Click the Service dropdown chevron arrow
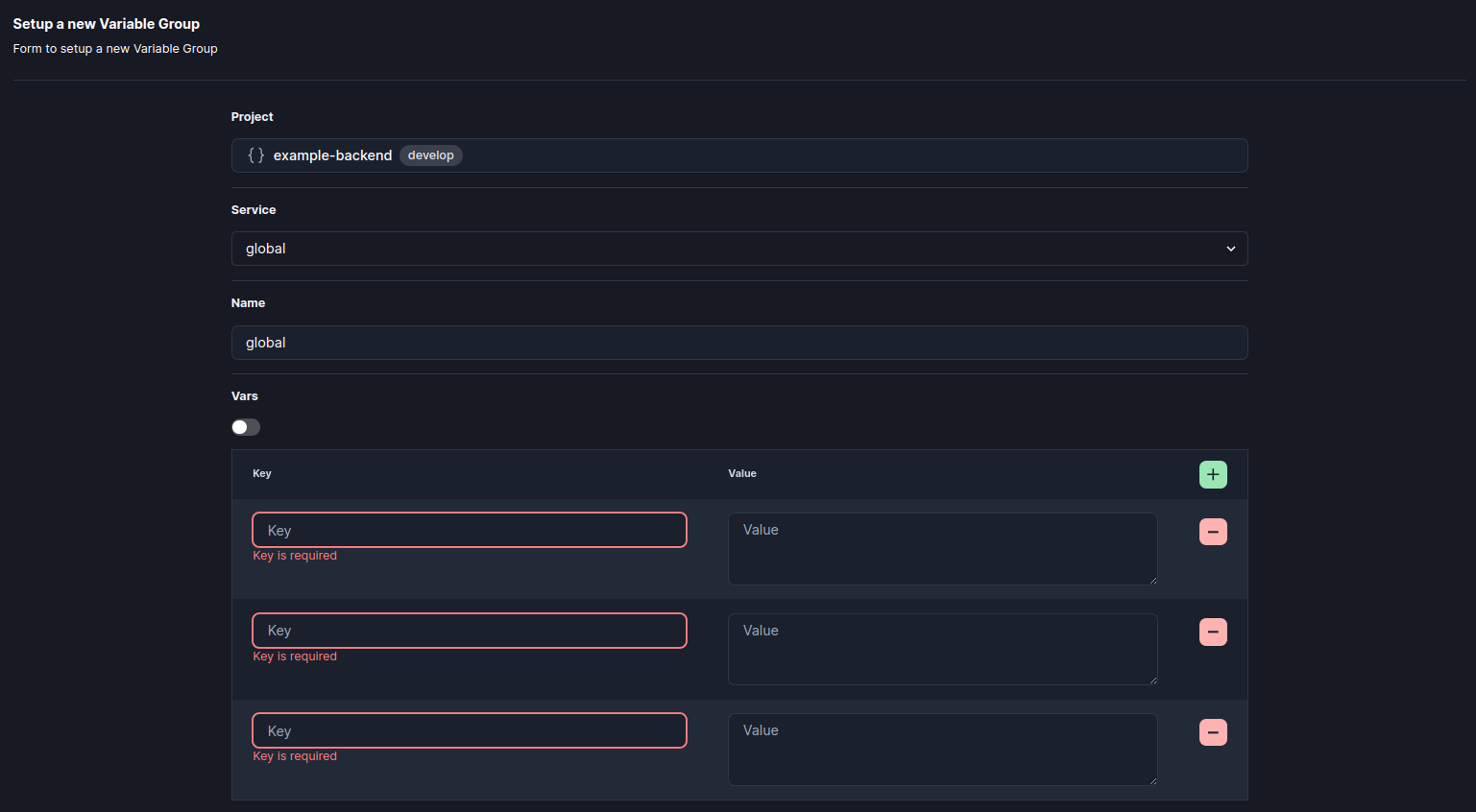This screenshot has width=1476, height=812. tap(1231, 249)
